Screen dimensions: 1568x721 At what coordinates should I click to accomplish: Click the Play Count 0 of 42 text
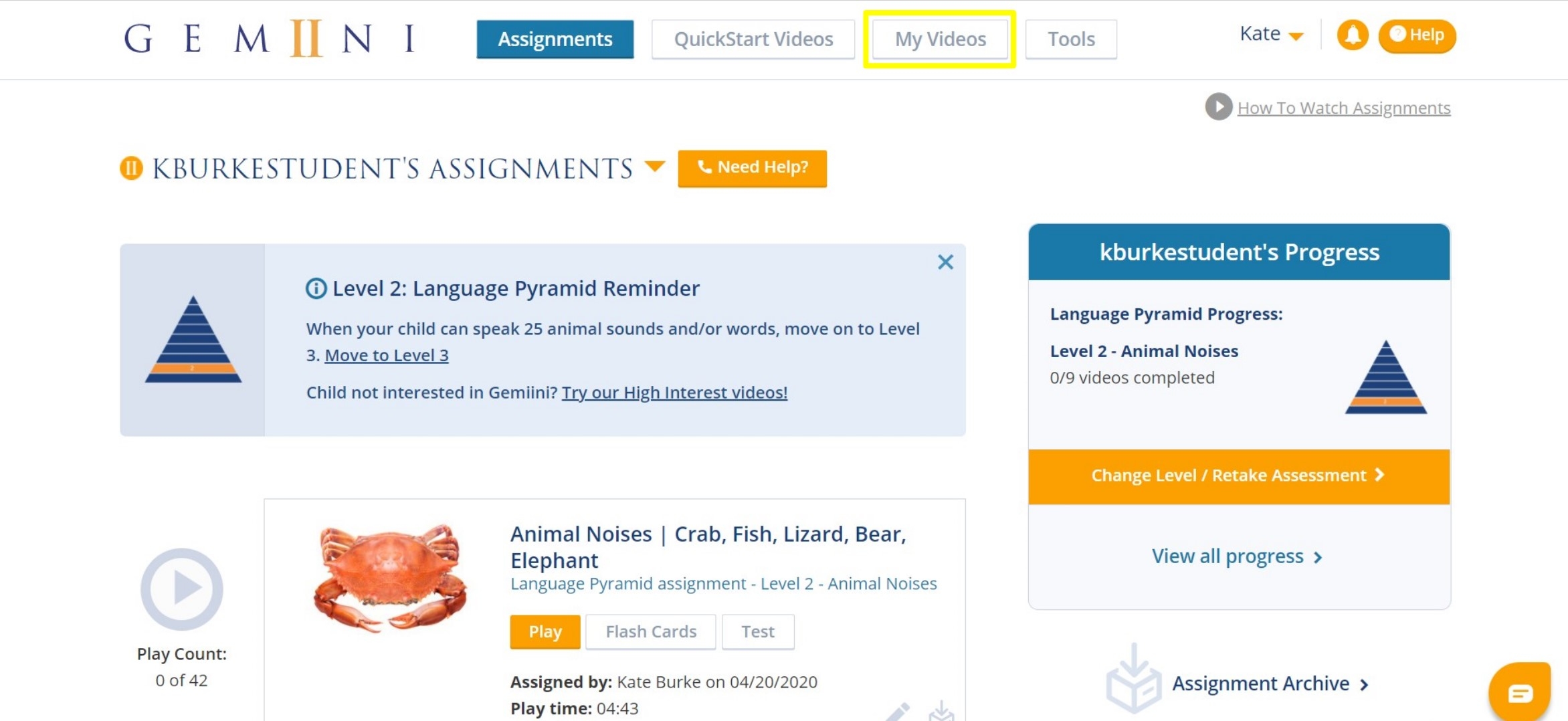pos(181,667)
